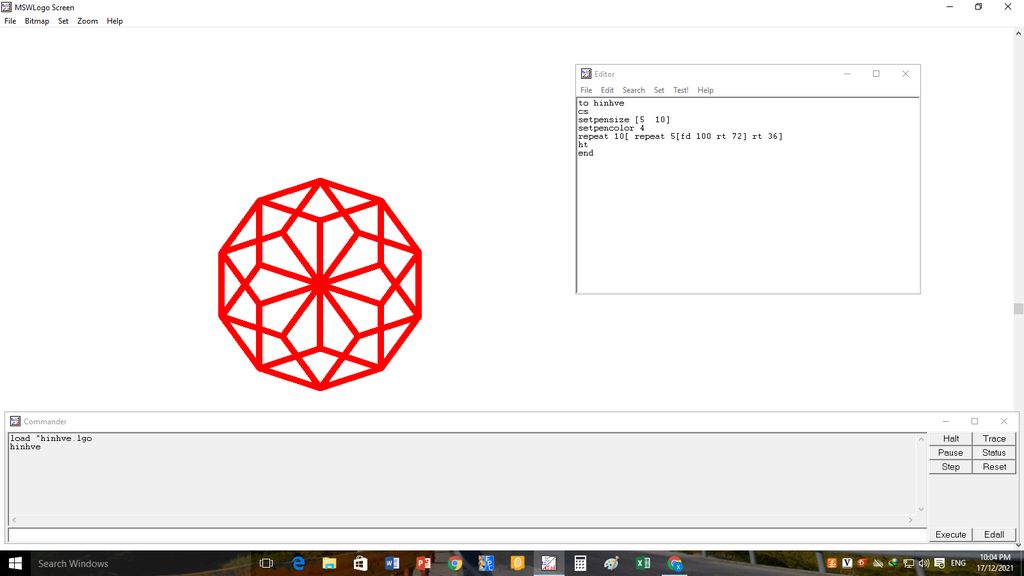Viewport: 1024px width, 576px height.
Task: Open the taskbar icon left of orange notes
Action: (x=486, y=563)
